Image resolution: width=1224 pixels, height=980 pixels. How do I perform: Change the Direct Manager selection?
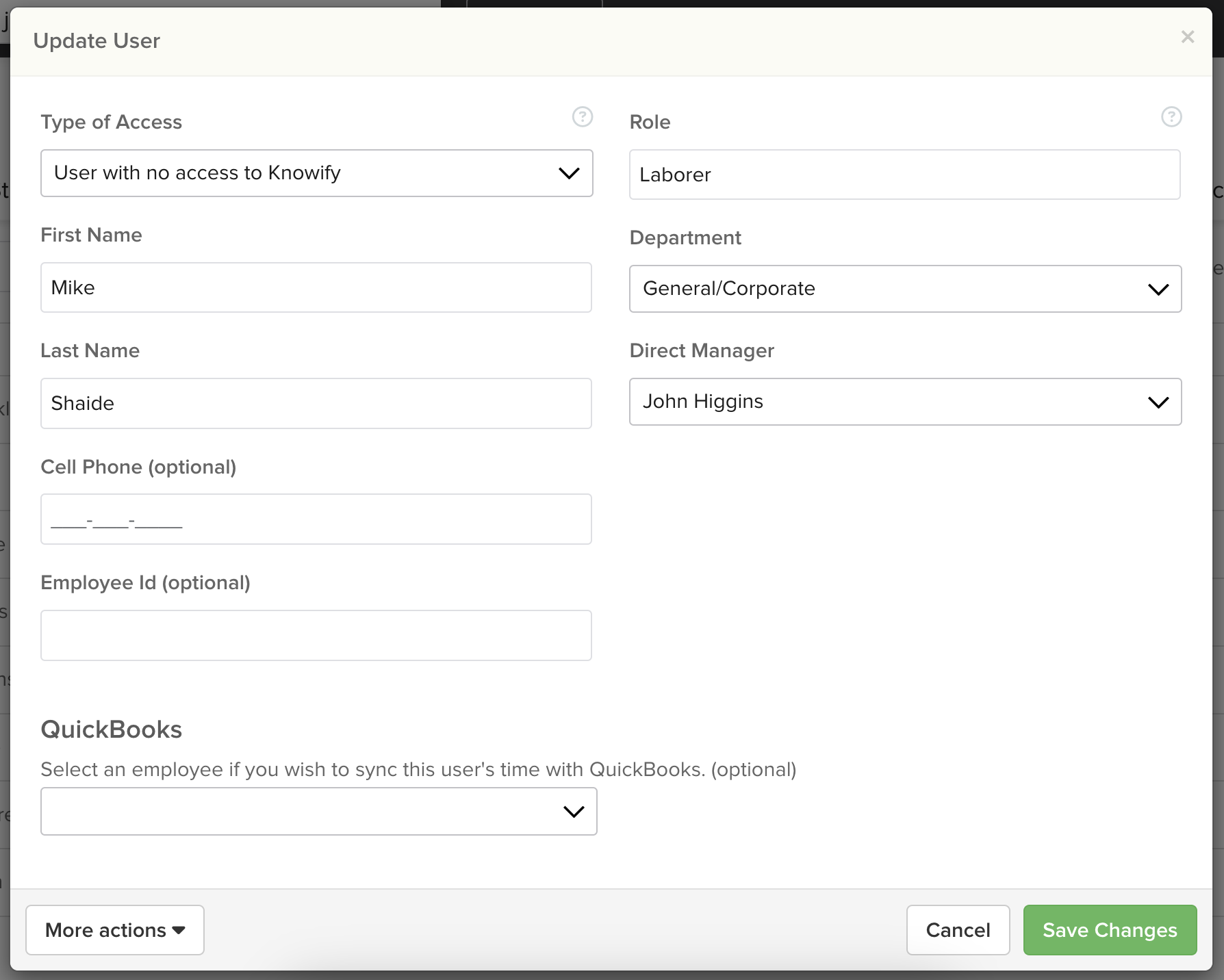(x=905, y=402)
